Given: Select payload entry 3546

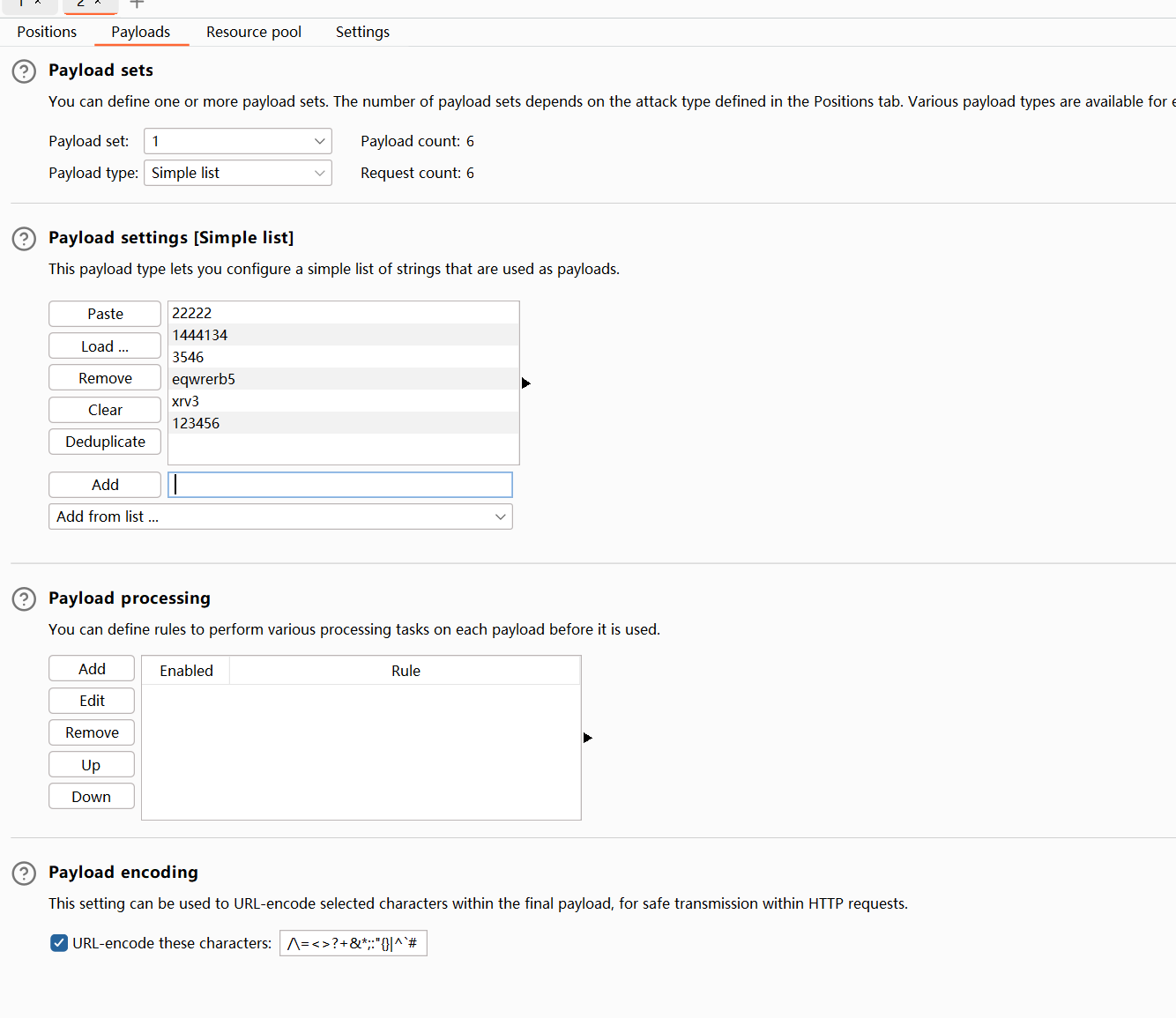Looking at the screenshot, I should click(x=343, y=357).
